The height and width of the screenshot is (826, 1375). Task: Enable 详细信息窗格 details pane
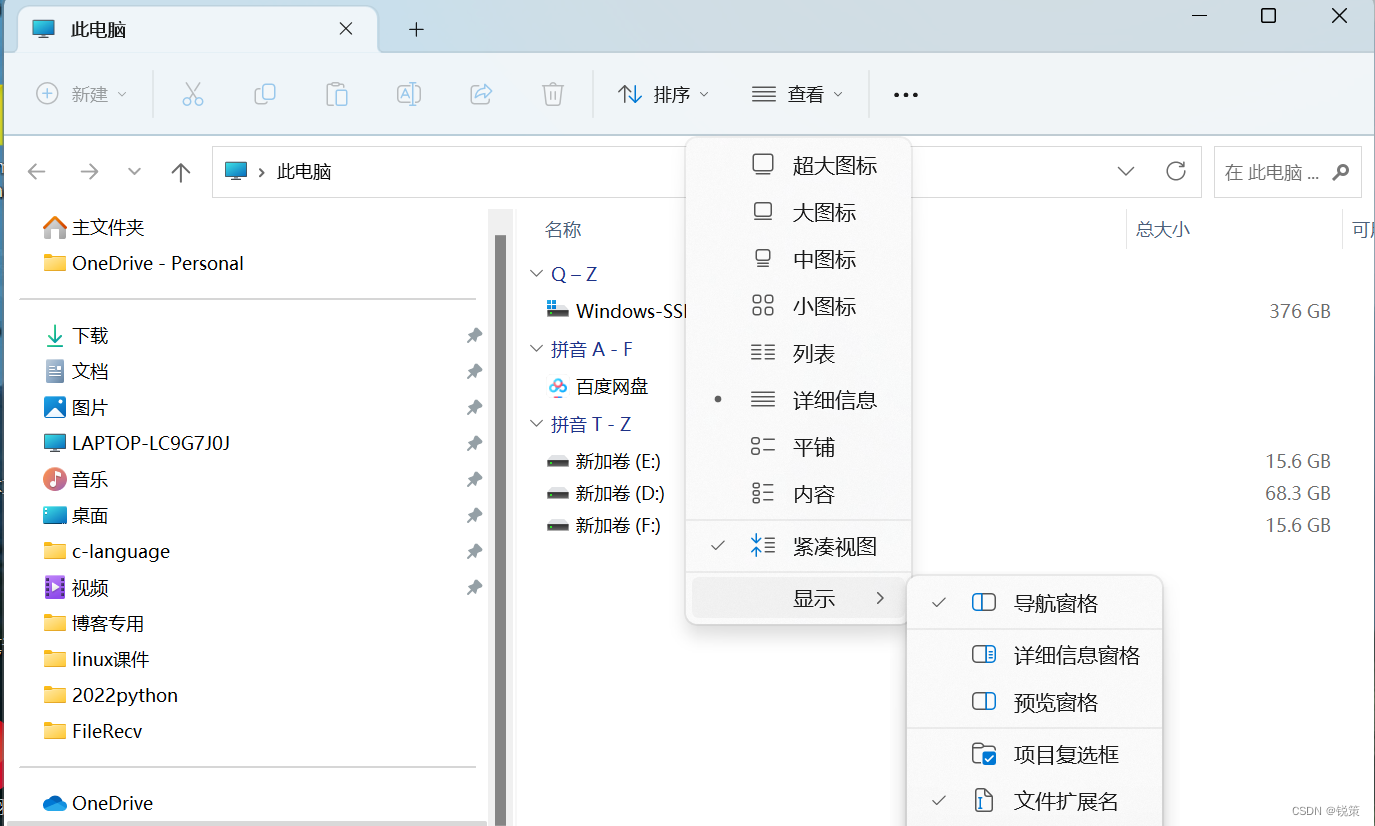pos(1034,656)
